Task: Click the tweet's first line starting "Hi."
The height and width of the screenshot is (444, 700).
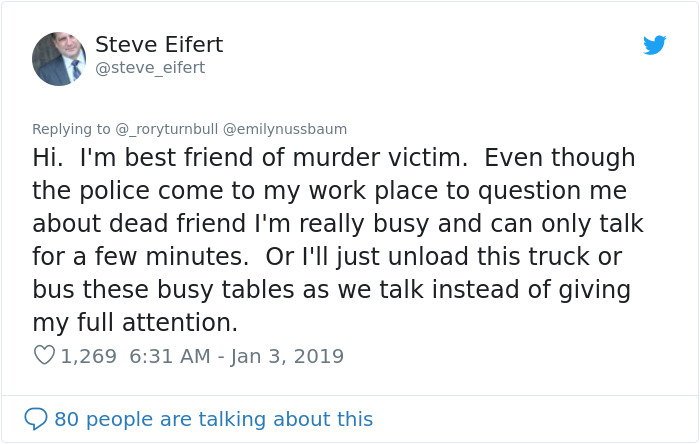Action: (x=334, y=158)
